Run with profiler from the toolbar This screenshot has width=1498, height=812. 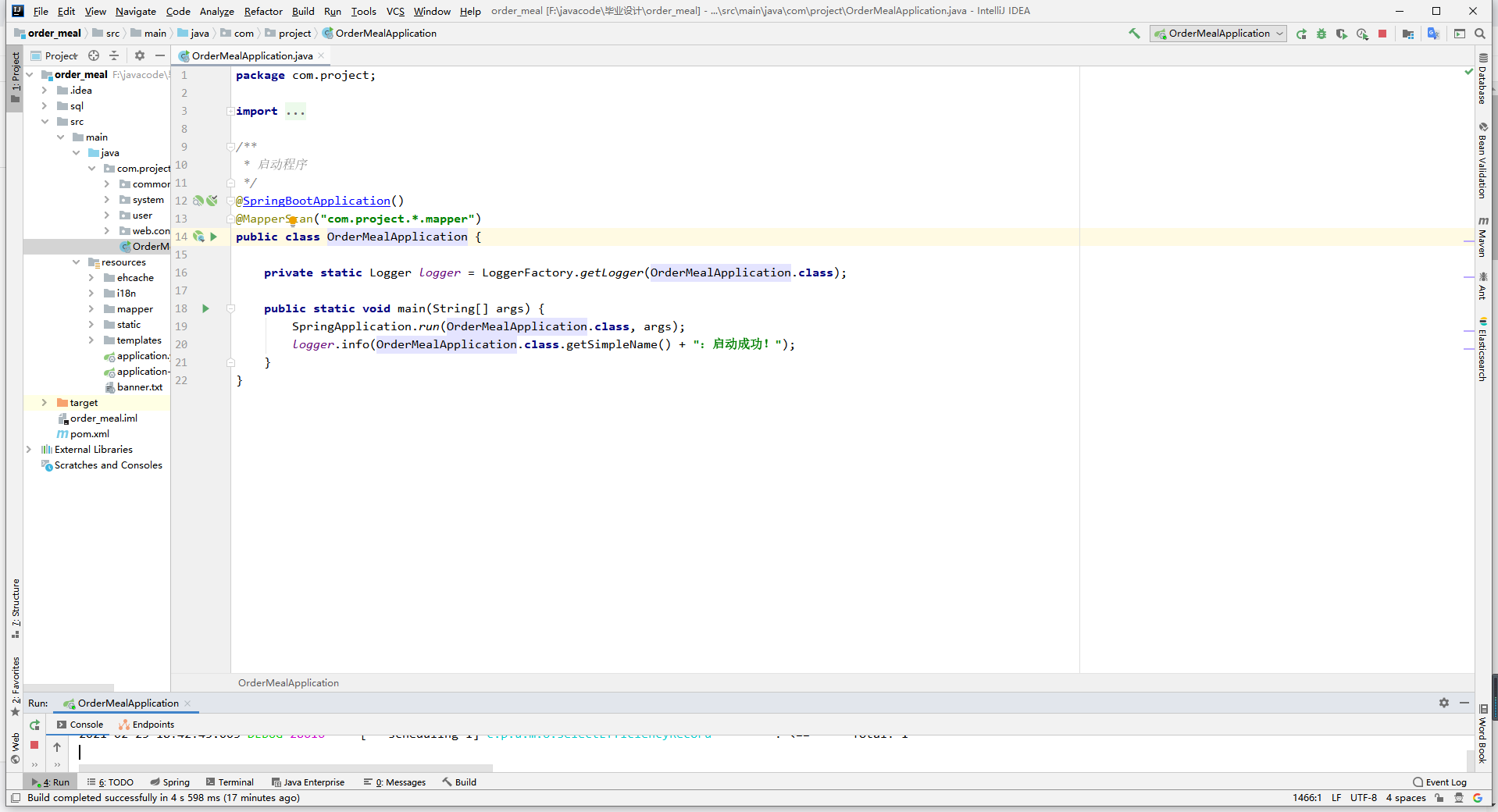[x=1362, y=34]
